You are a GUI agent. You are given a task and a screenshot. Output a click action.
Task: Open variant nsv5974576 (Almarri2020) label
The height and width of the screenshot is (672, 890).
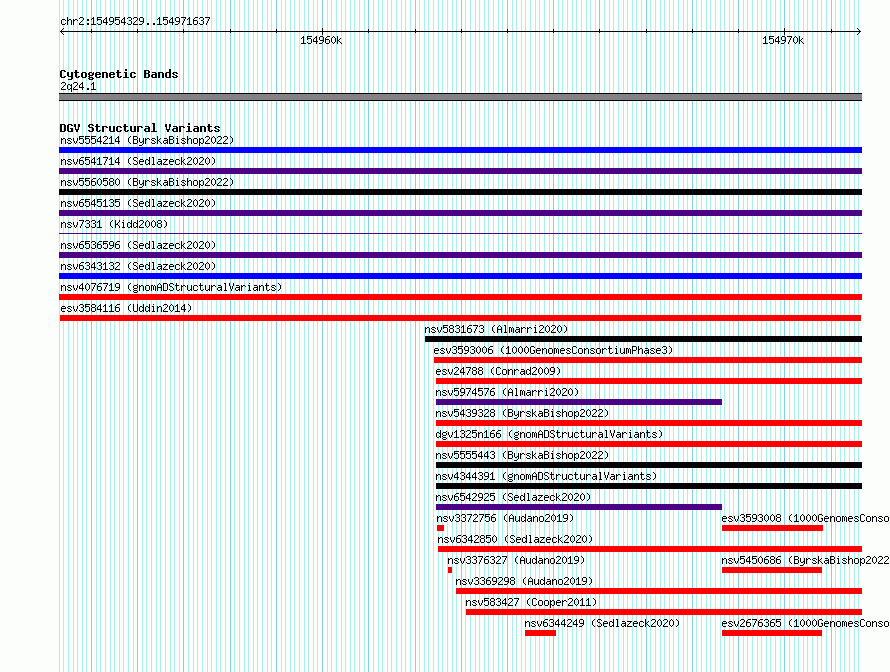tap(507, 392)
